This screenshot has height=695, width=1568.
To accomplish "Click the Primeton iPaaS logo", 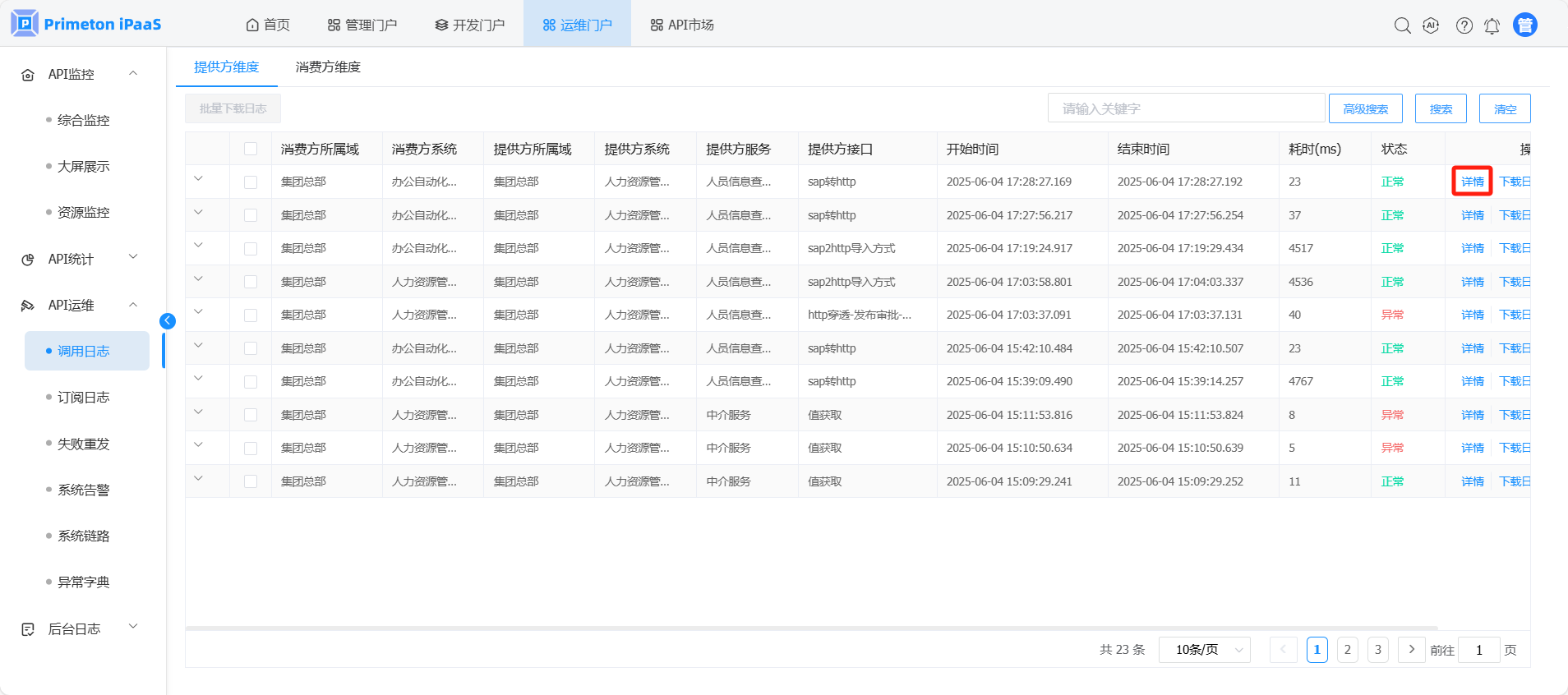I will (x=86, y=24).
